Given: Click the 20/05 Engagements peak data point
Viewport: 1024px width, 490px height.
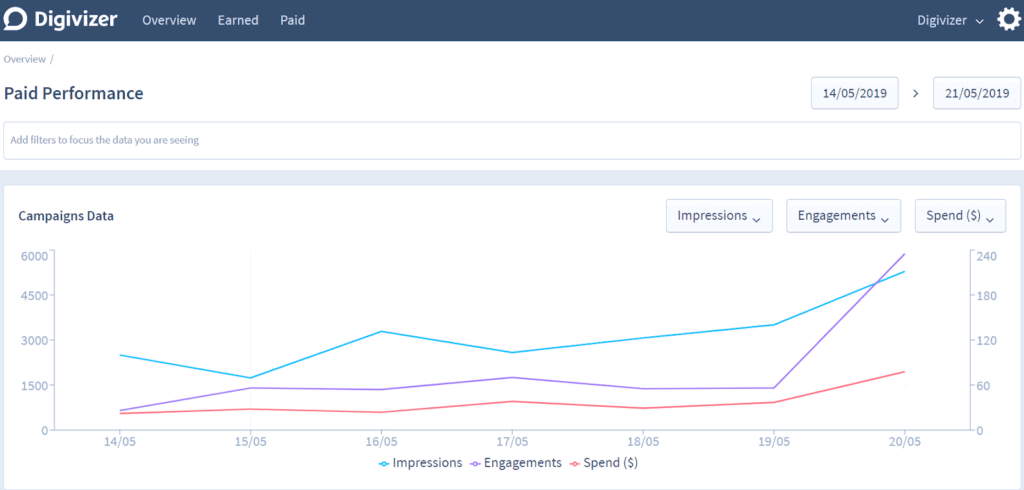Looking at the screenshot, I should (904, 254).
